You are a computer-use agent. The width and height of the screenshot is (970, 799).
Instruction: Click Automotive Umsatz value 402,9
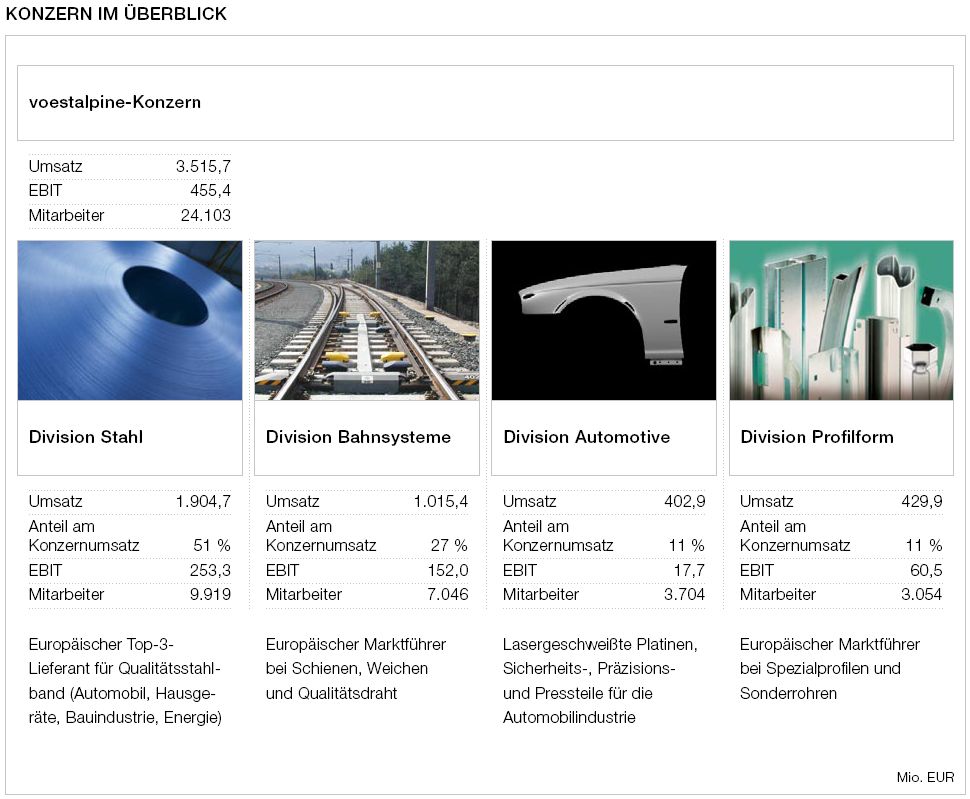(685, 501)
